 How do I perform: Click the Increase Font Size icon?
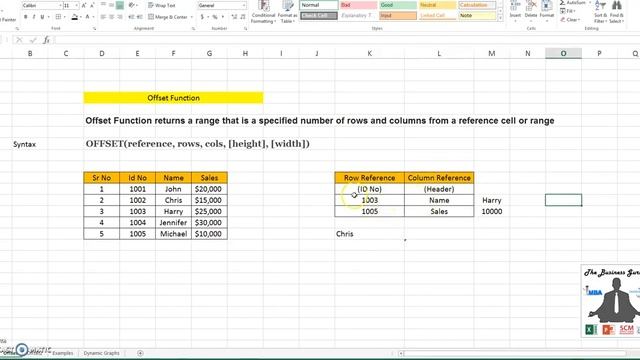coord(84,6)
